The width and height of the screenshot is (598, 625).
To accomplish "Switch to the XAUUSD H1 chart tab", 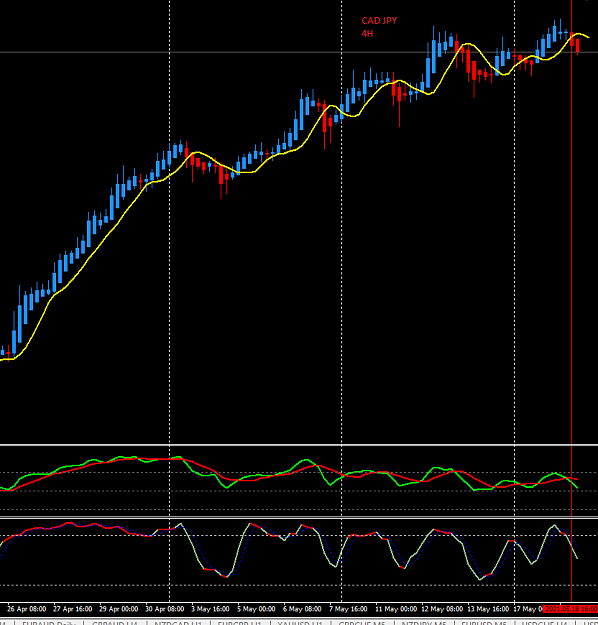I will 300,623.
